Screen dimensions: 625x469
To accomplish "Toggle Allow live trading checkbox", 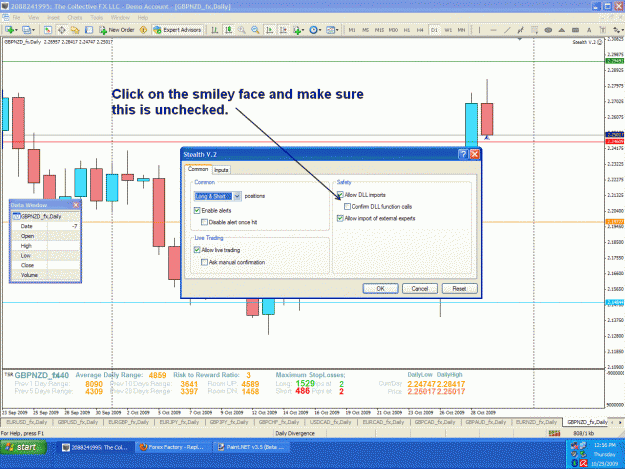I will coord(197,250).
